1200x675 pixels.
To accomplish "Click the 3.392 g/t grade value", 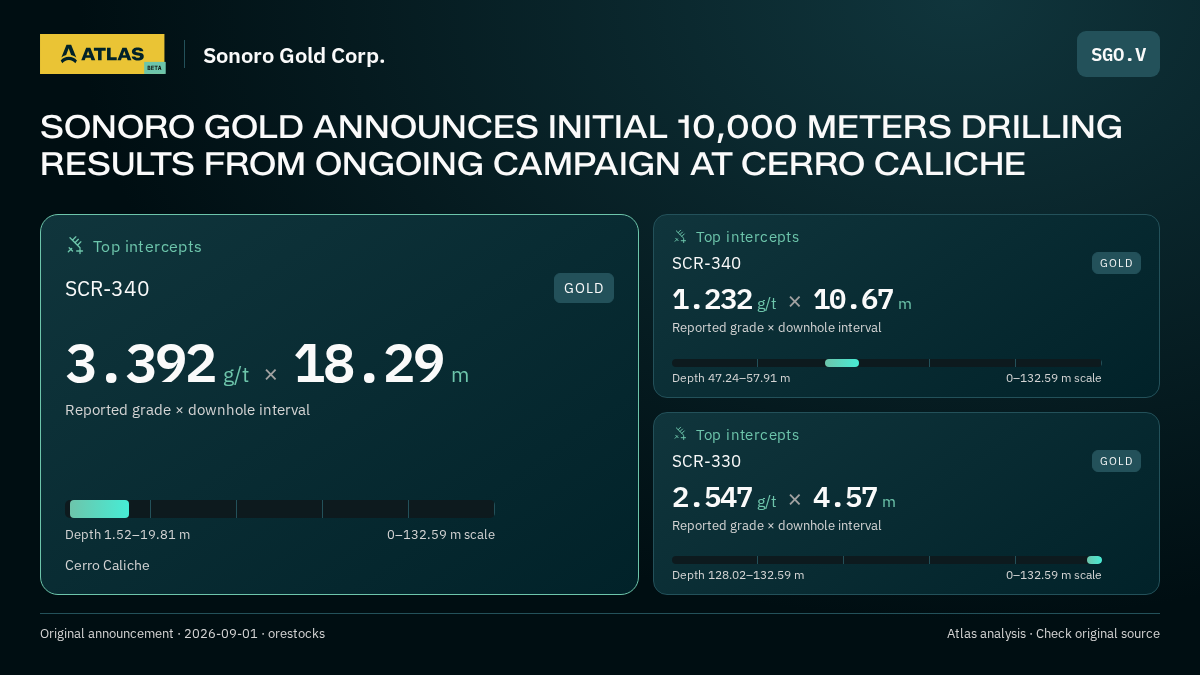I will click(157, 365).
